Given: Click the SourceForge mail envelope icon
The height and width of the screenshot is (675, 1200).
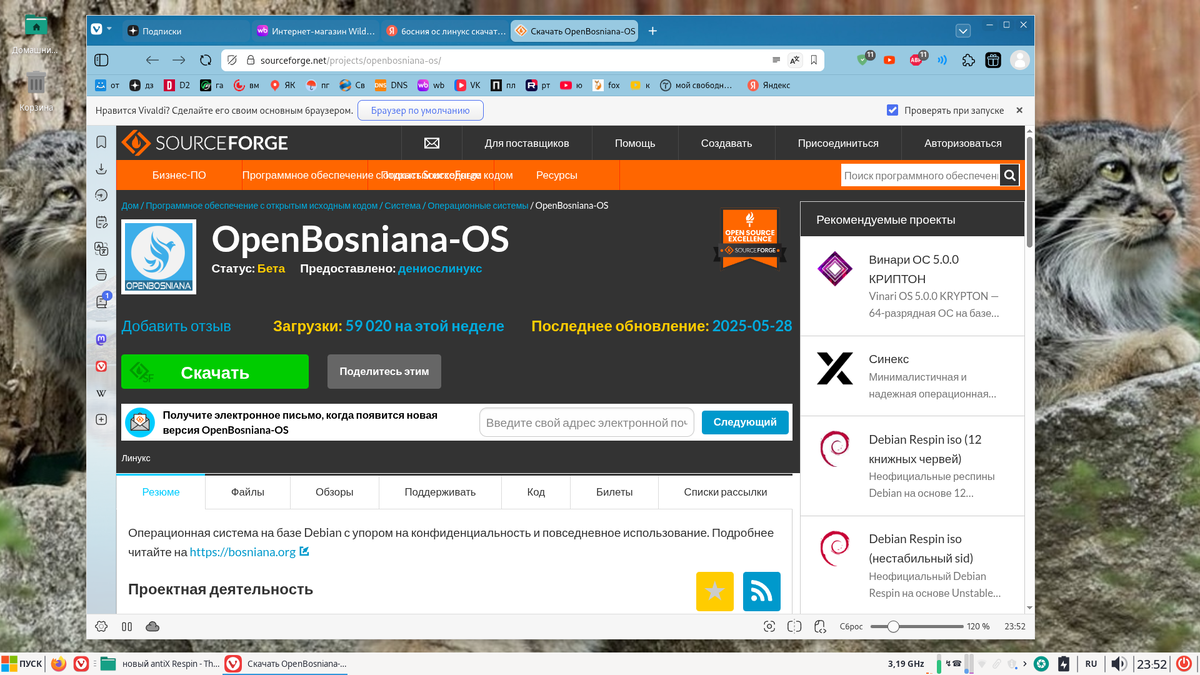Looking at the screenshot, I should coord(432,143).
